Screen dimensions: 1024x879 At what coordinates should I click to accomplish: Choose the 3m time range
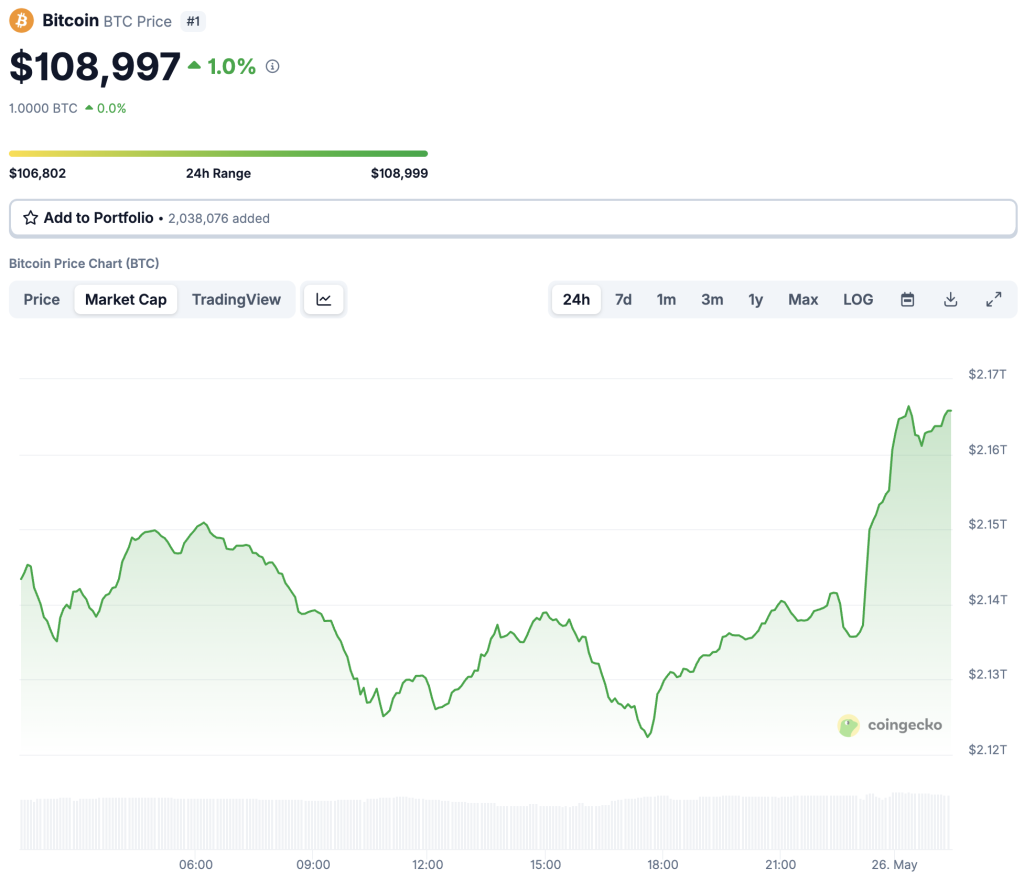click(x=712, y=299)
